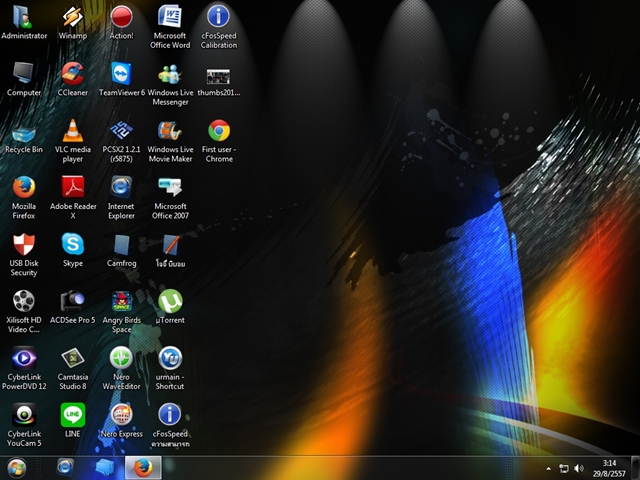Select cFosSpeed Calibration icon
The width and height of the screenshot is (640, 480).
pyautogui.click(x=219, y=17)
